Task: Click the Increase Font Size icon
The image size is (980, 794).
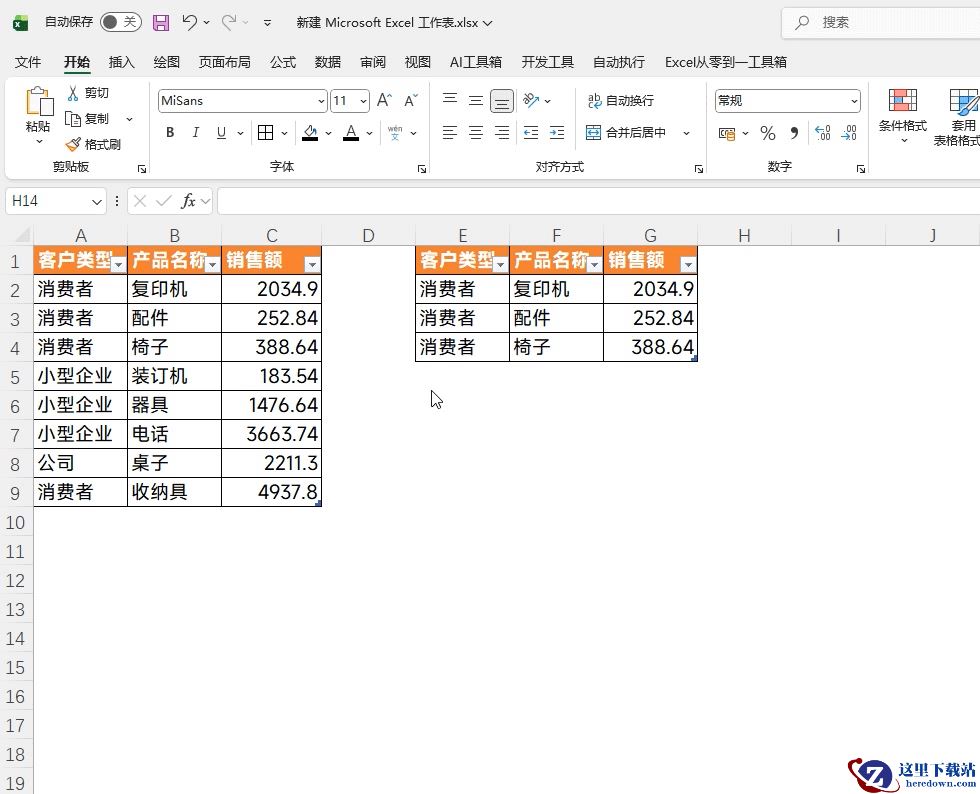Action: pyautogui.click(x=384, y=101)
